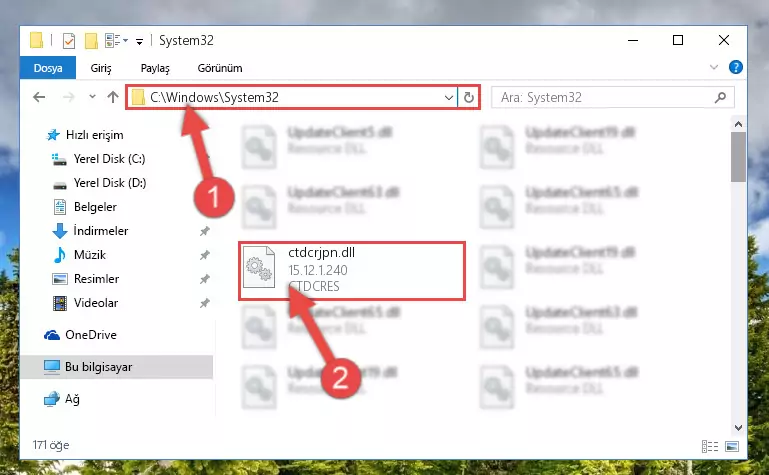
Task: Click the Properties checkmark icon in title bar
Action: [69, 41]
